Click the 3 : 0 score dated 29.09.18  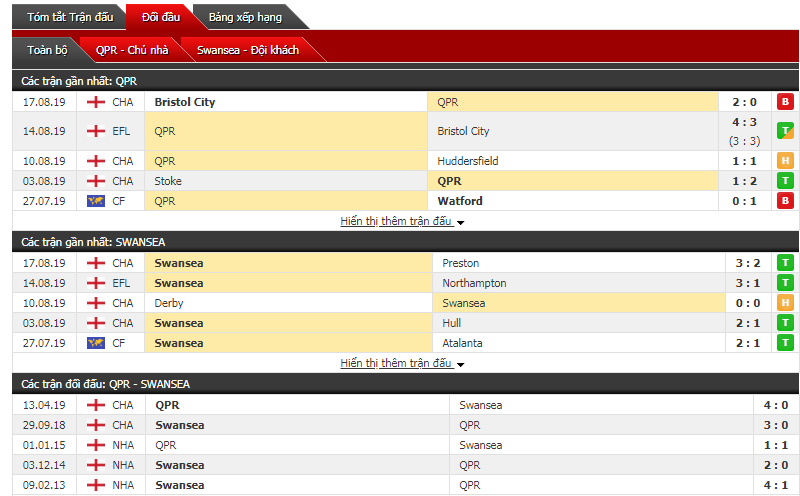(776, 425)
